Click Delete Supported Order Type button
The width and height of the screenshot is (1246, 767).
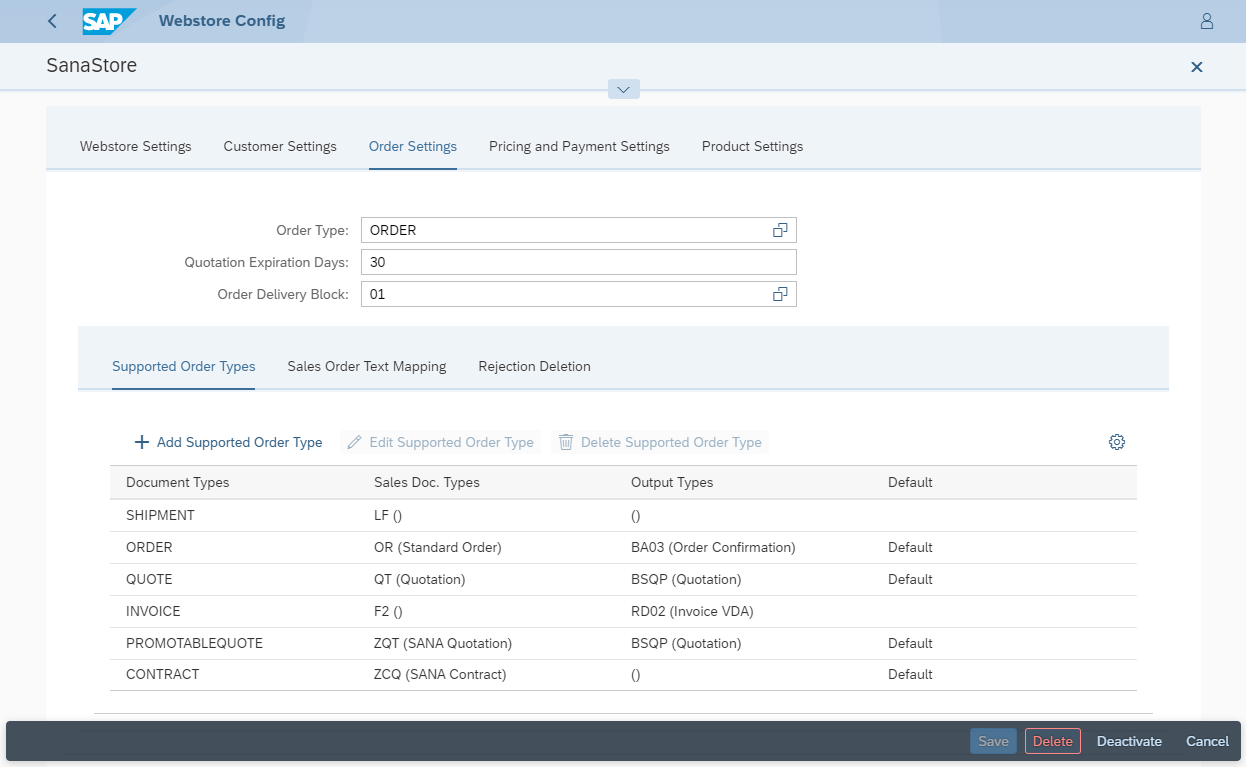click(660, 442)
